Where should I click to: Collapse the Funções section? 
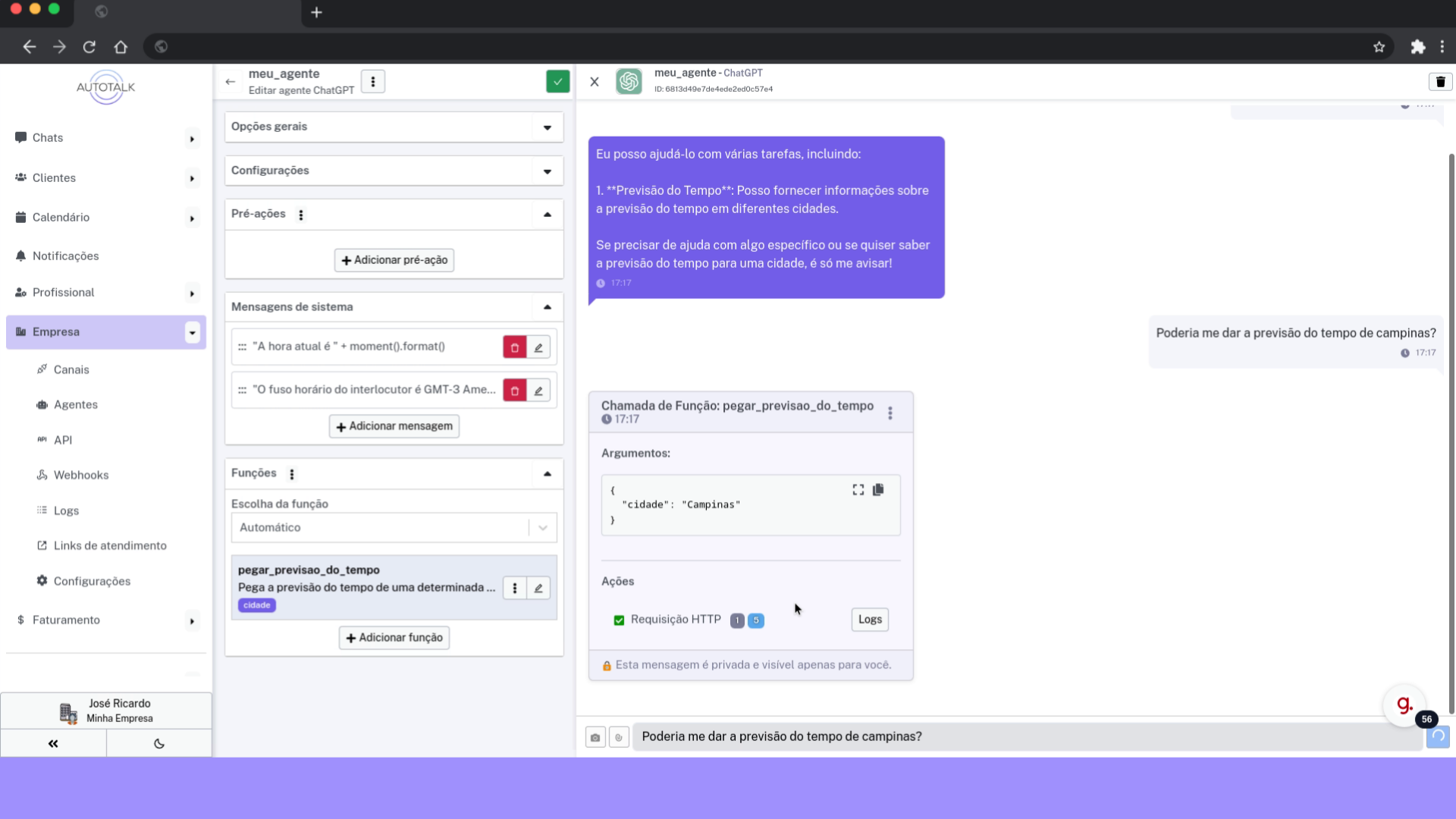pyautogui.click(x=548, y=474)
